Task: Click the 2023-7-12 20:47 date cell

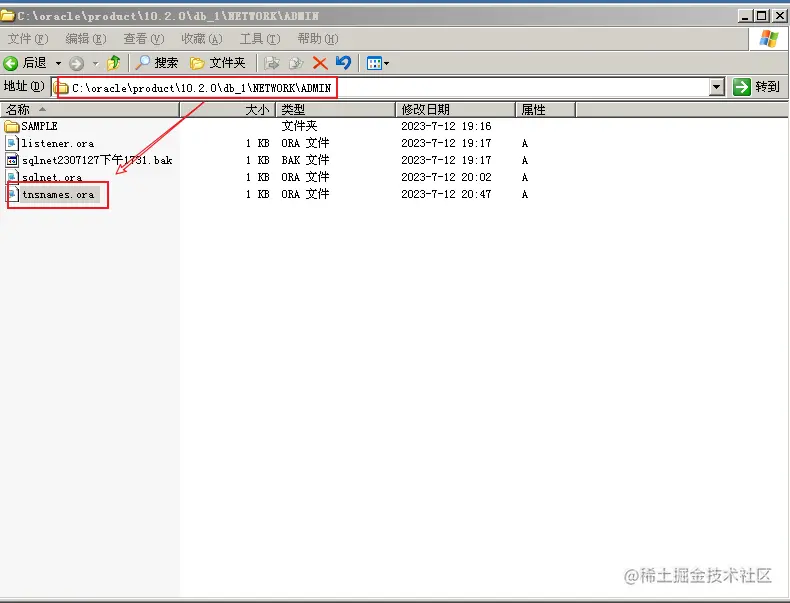Action: pos(446,194)
